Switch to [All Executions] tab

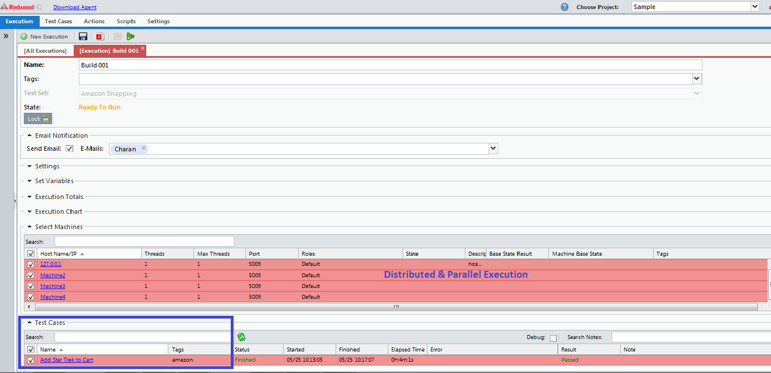tap(45, 51)
